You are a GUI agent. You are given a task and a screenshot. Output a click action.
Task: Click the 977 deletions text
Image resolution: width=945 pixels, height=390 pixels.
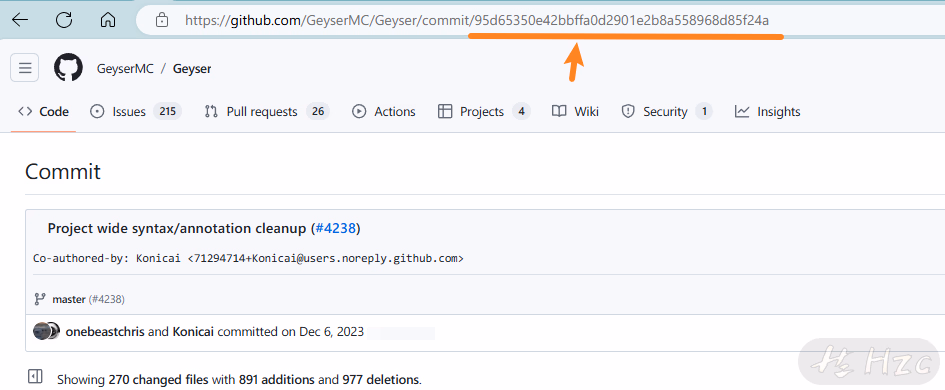click(x=380, y=380)
